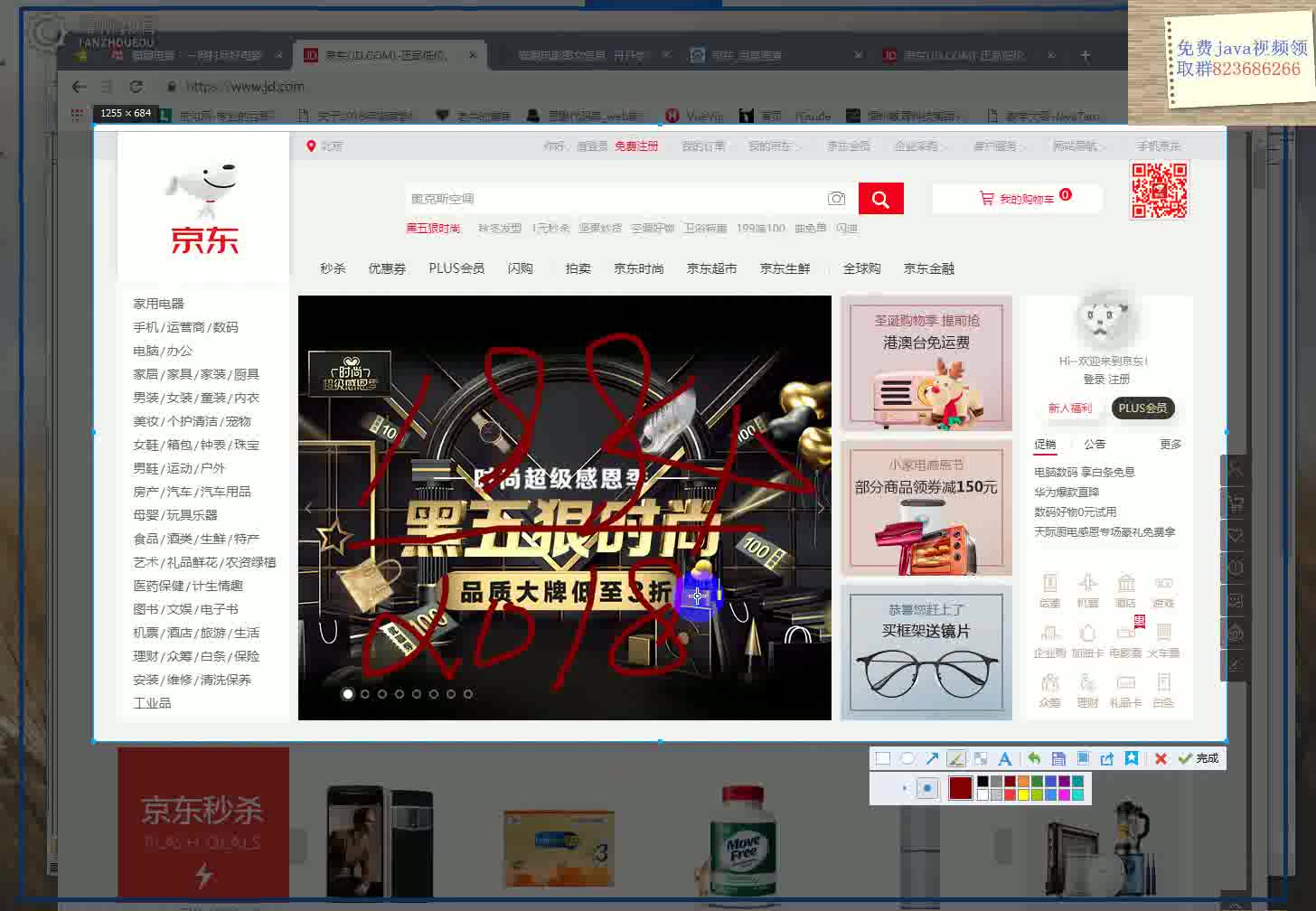Pick the white color swatch
1316x911 pixels.
982,795
